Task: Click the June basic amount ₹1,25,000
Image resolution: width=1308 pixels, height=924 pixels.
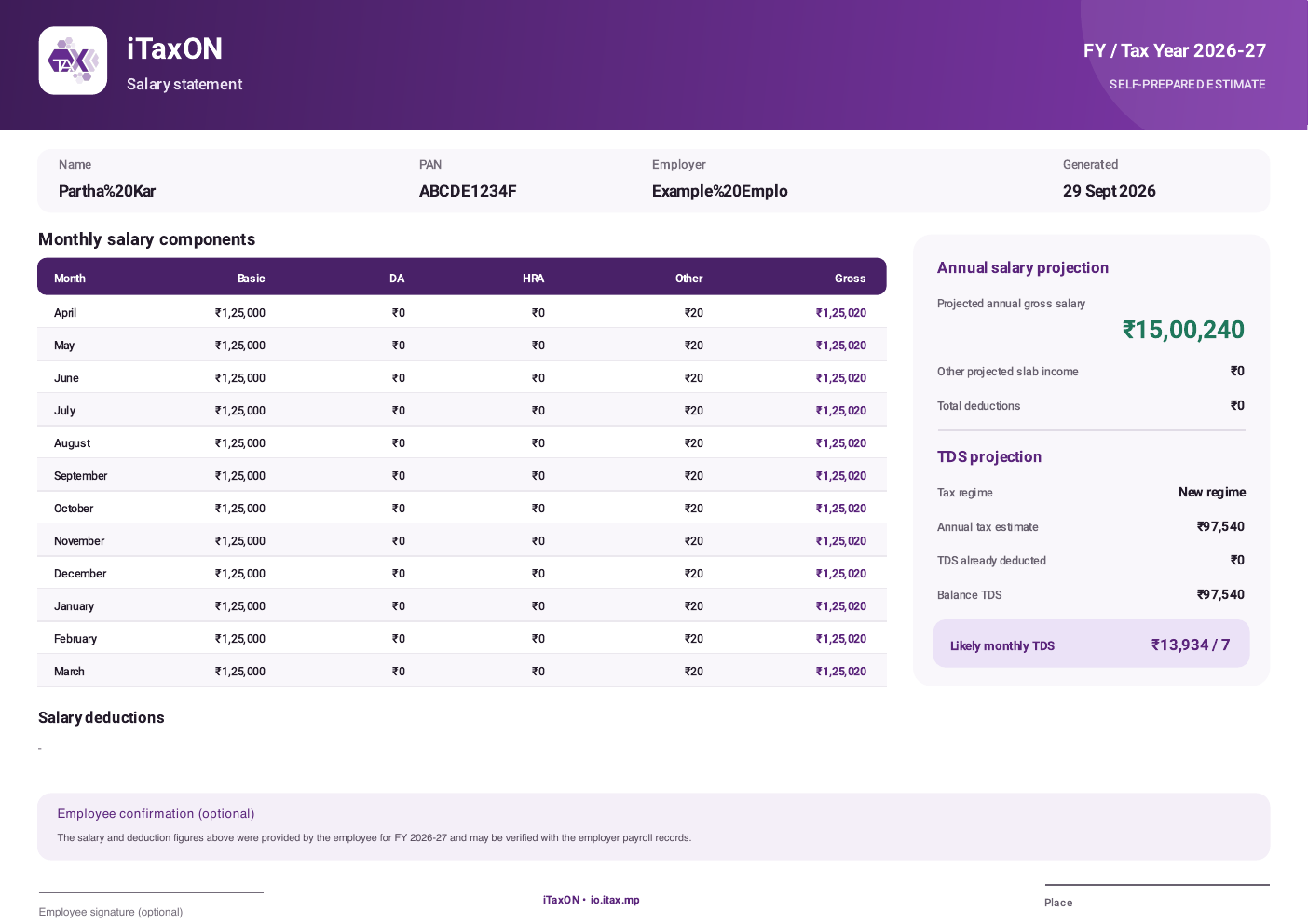Action: tap(240, 378)
